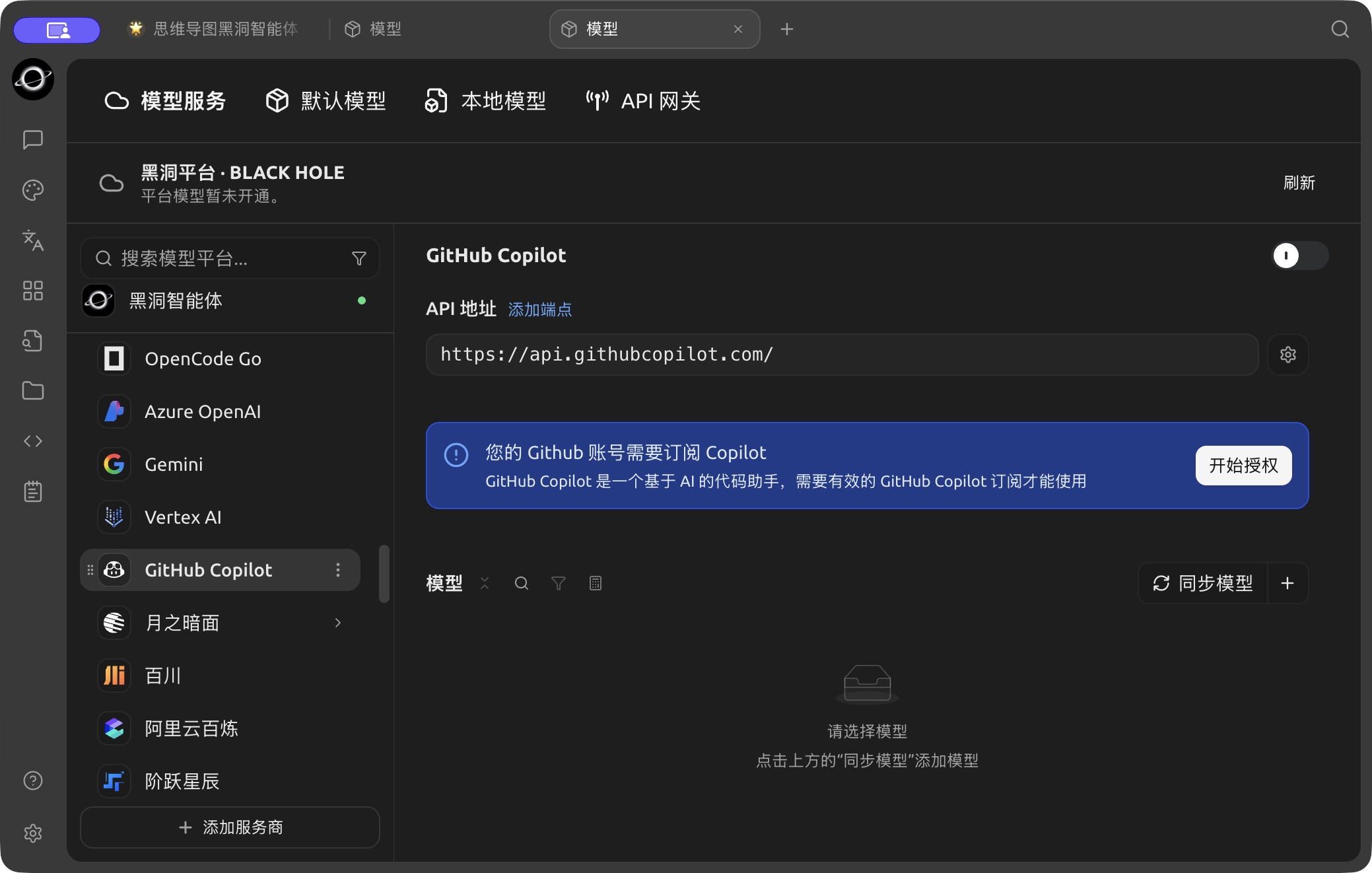Click the provider list scrollbar thumb
The width and height of the screenshot is (1372, 873).
click(x=384, y=573)
